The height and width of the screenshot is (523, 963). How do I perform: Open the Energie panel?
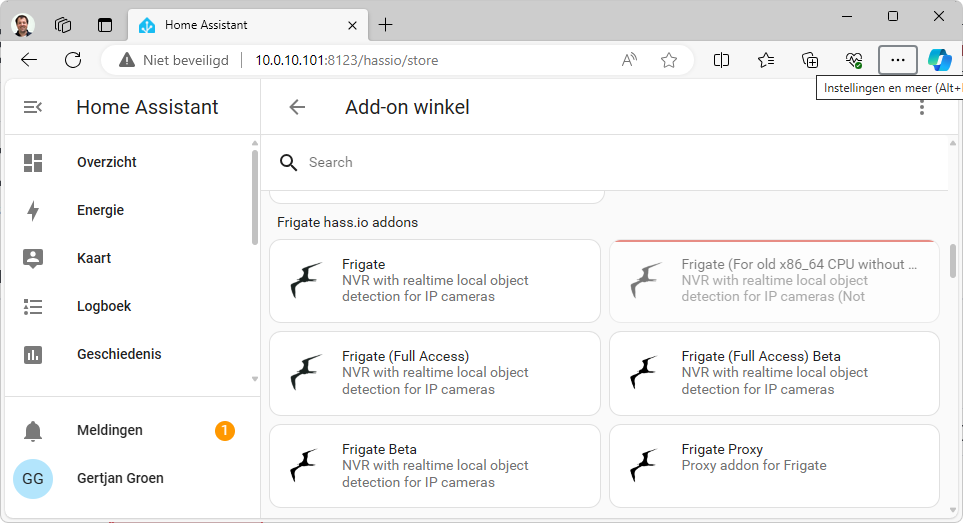100,210
